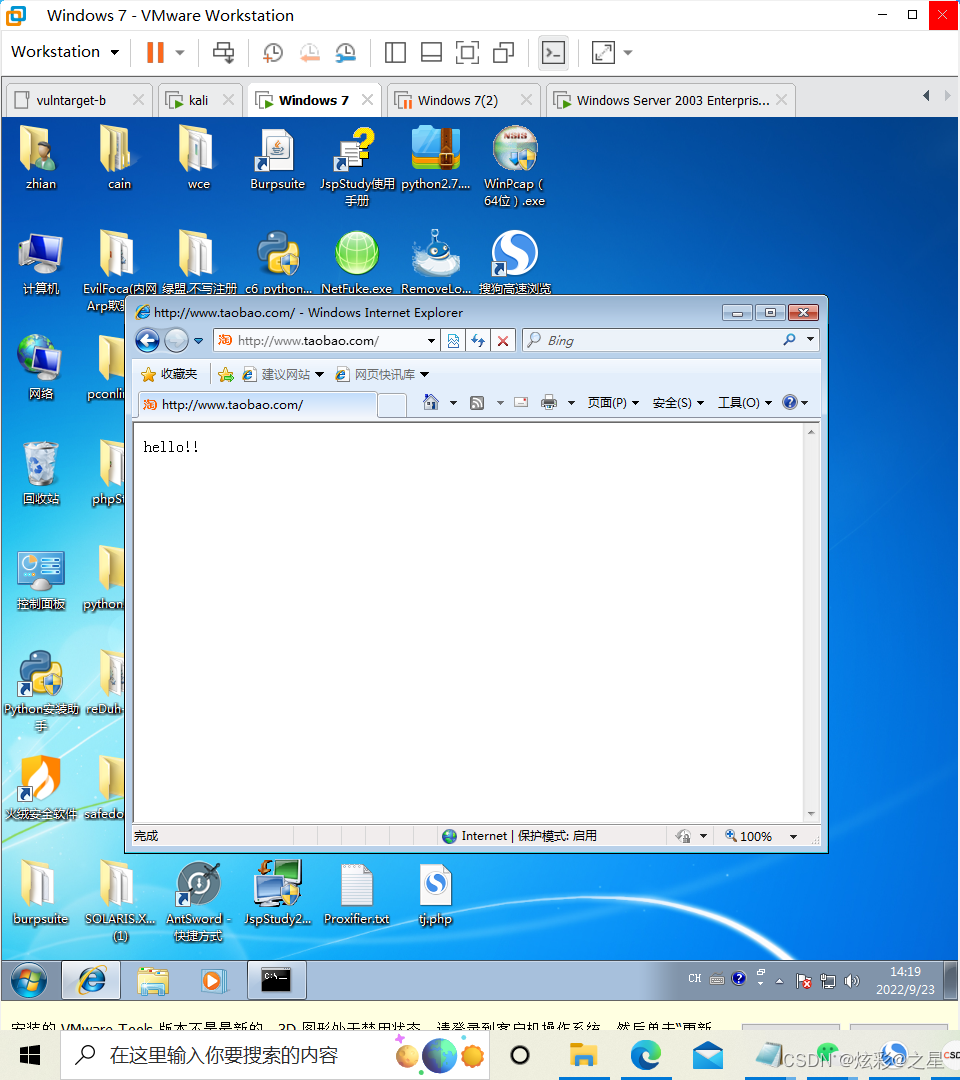Click the Windows 7 Start orb
The height and width of the screenshot is (1080, 960).
point(29,980)
